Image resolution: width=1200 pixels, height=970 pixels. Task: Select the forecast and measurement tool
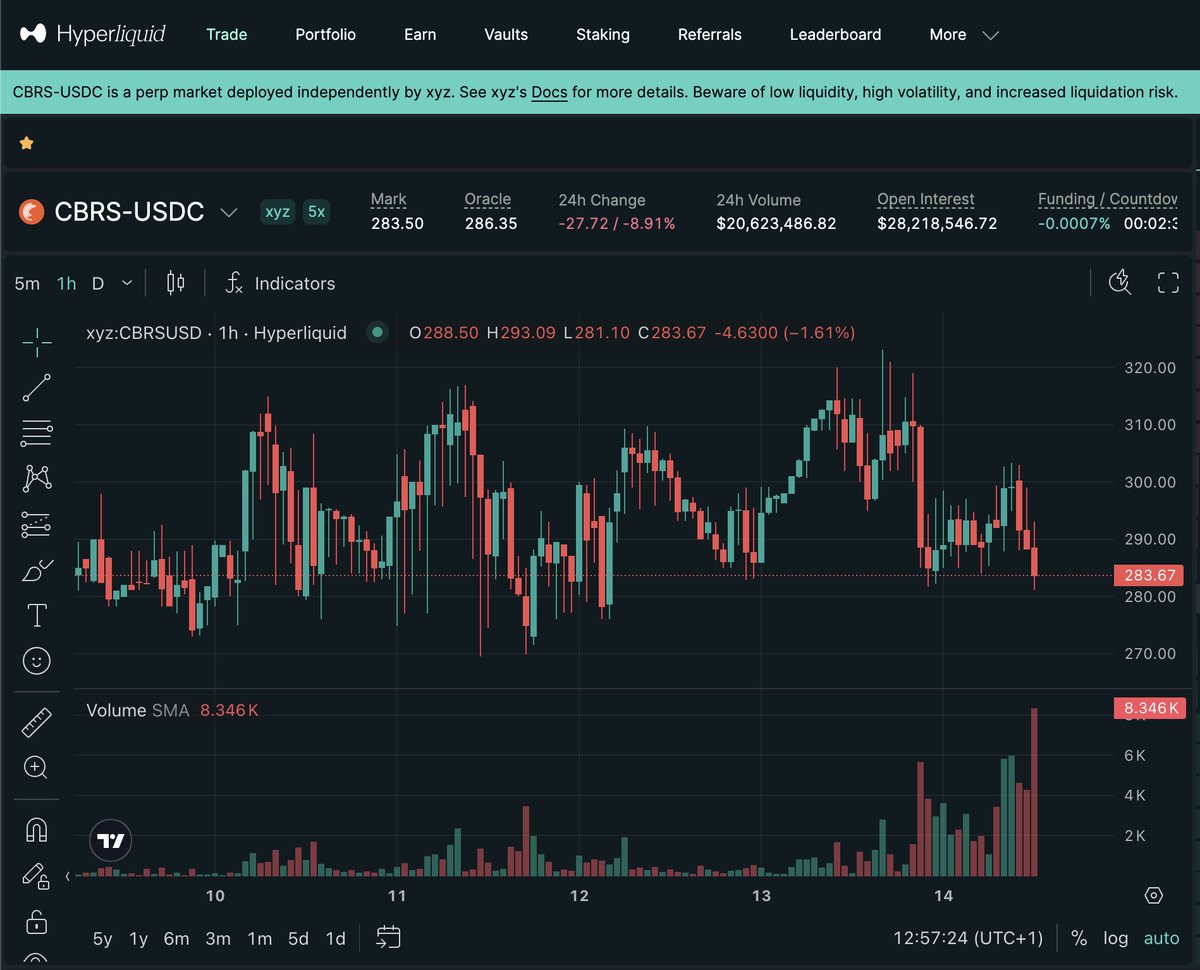pyautogui.click(x=37, y=524)
